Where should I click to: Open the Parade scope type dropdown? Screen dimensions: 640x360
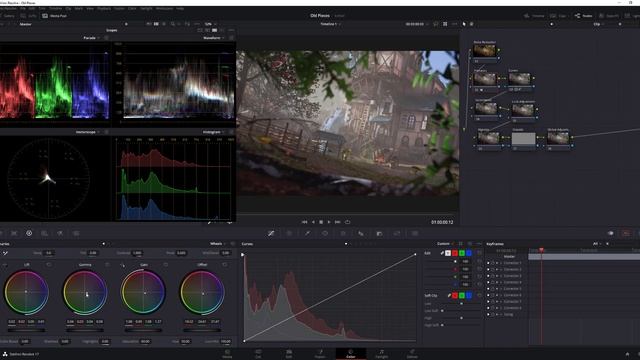pyautogui.click(x=91, y=38)
